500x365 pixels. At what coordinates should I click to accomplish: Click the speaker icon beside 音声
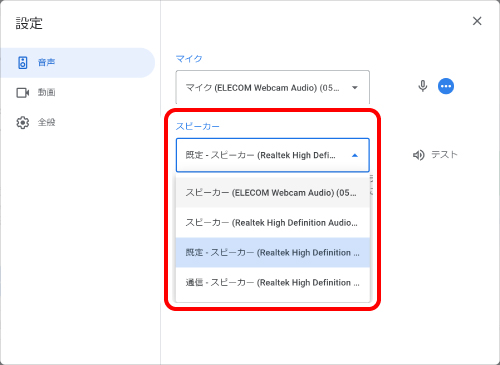[23, 63]
